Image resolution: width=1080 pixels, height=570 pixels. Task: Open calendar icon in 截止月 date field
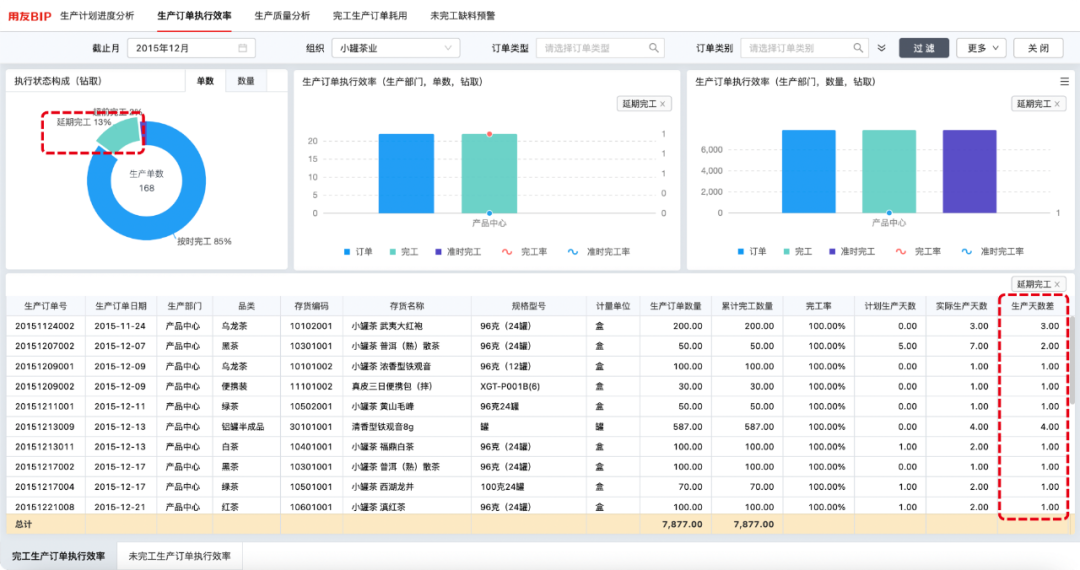click(x=242, y=48)
